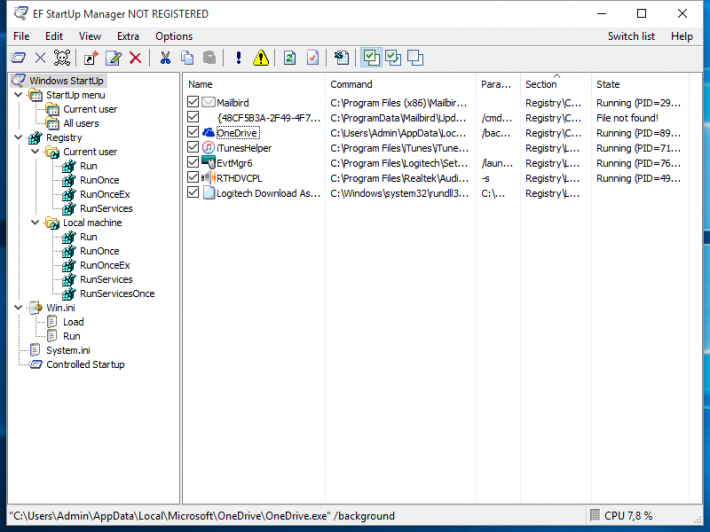
Task: Select All users under StartUp menu
Action: coord(81,123)
